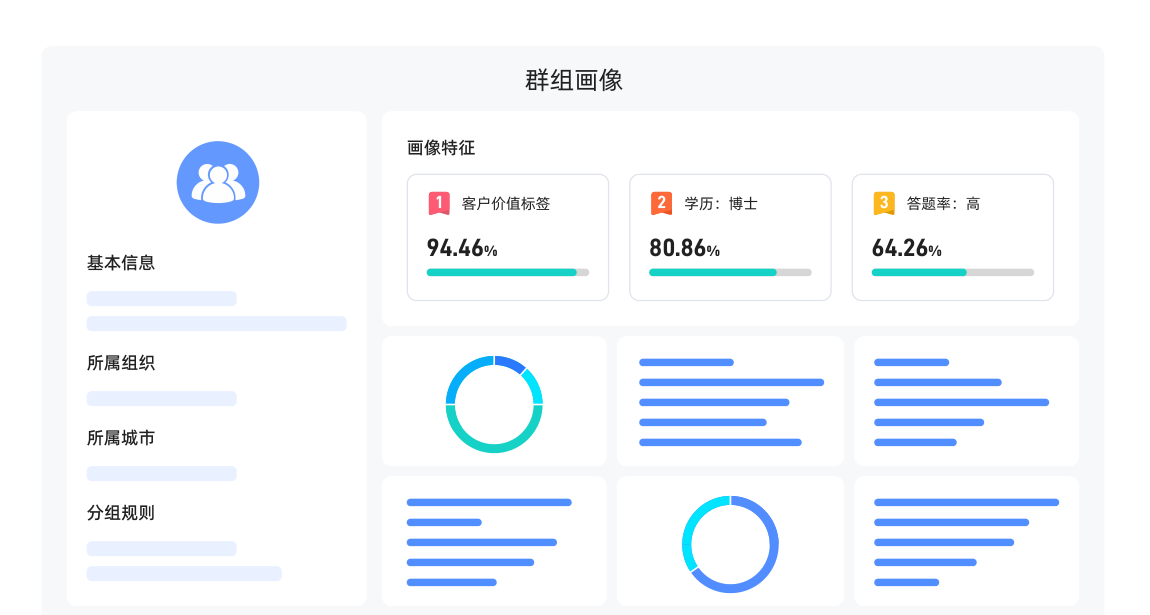Click the 画像特征 heading
This screenshot has width=1150, height=615.
pos(441,148)
